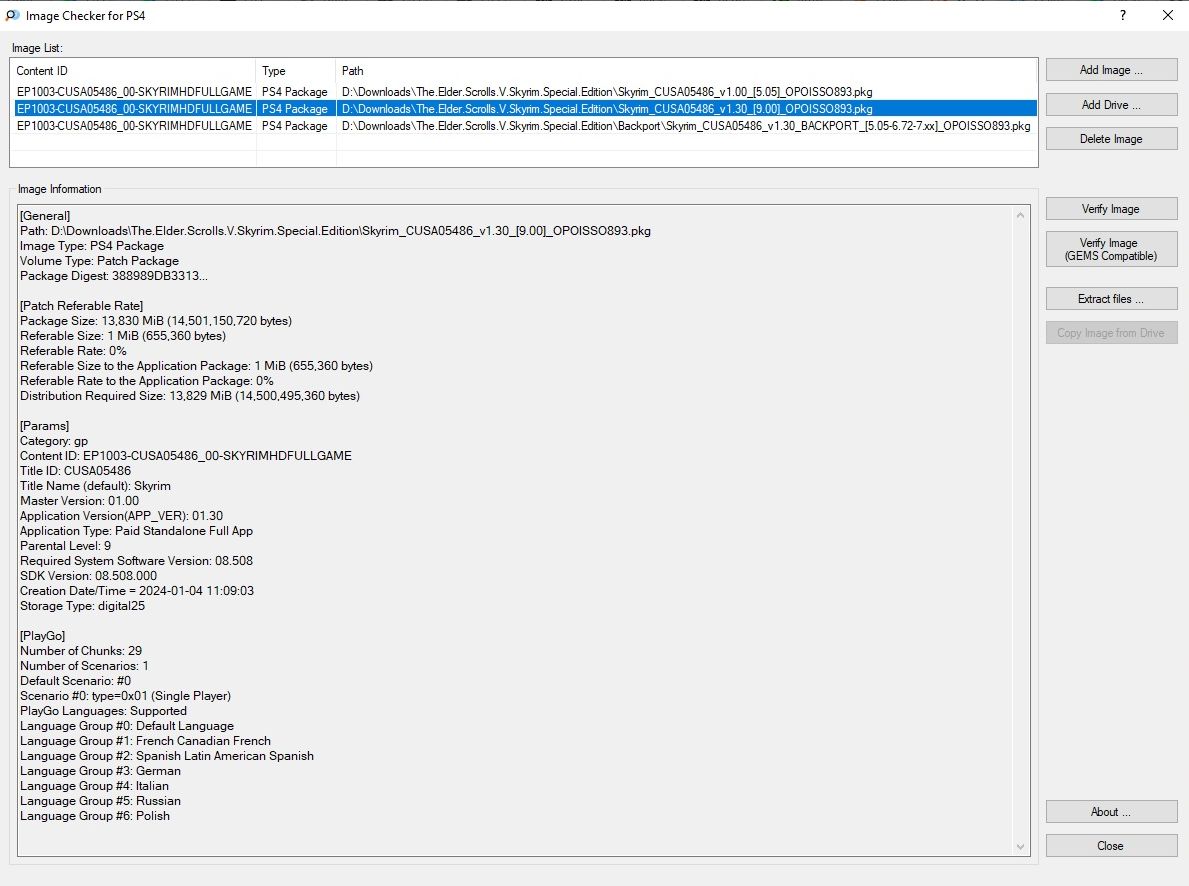This screenshot has width=1189, height=886.
Task: Click 'Application Type: Paid Standalone Full App' line
Action: 136,531
